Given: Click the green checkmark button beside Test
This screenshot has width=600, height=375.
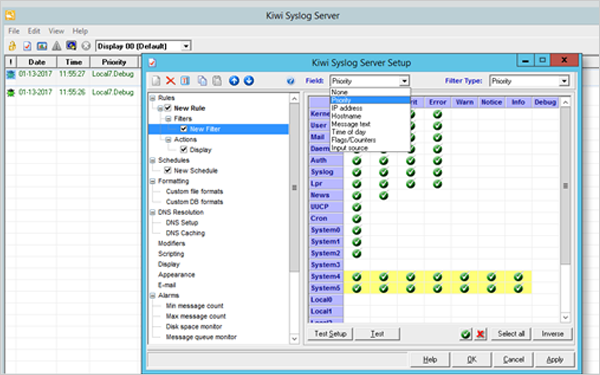Looking at the screenshot, I should [x=466, y=334].
